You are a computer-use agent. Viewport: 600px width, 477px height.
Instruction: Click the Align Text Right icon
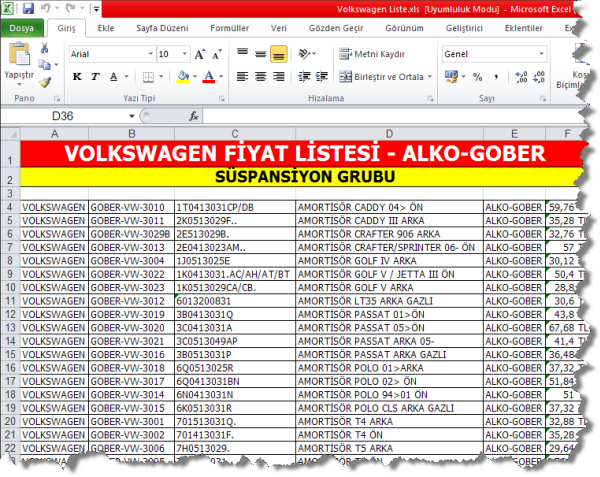tap(279, 77)
